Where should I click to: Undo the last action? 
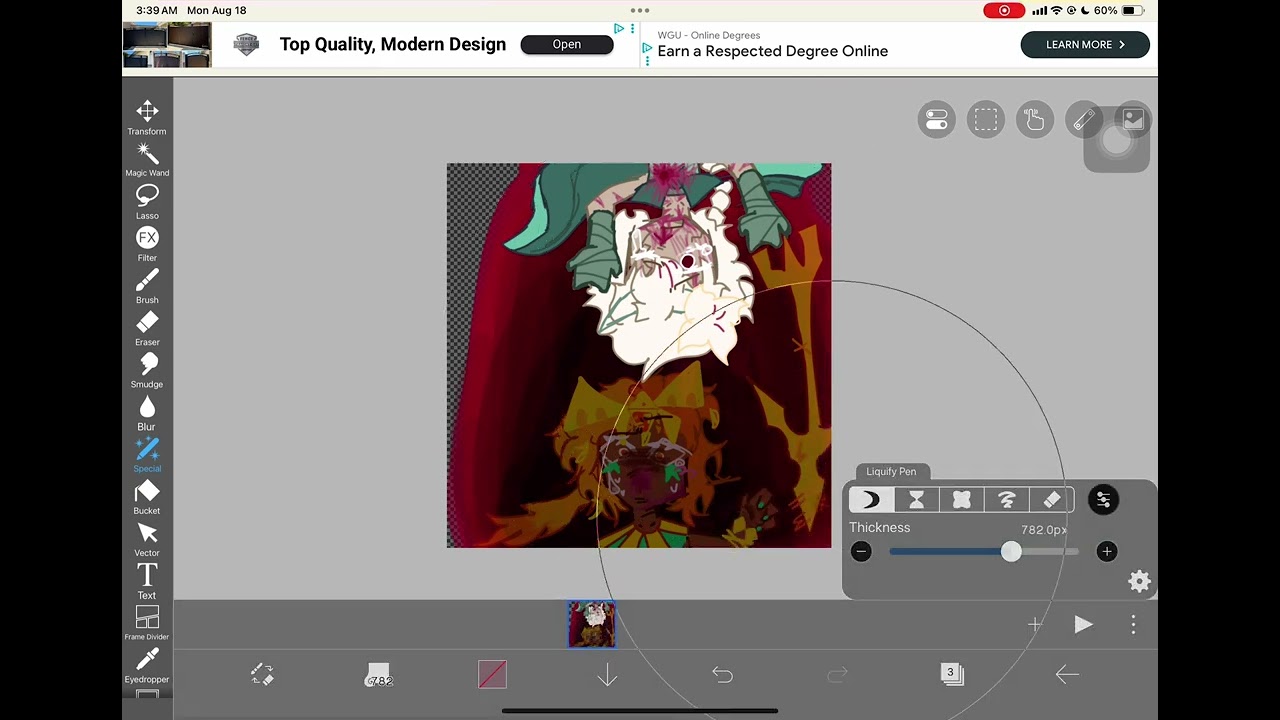(722, 676)
